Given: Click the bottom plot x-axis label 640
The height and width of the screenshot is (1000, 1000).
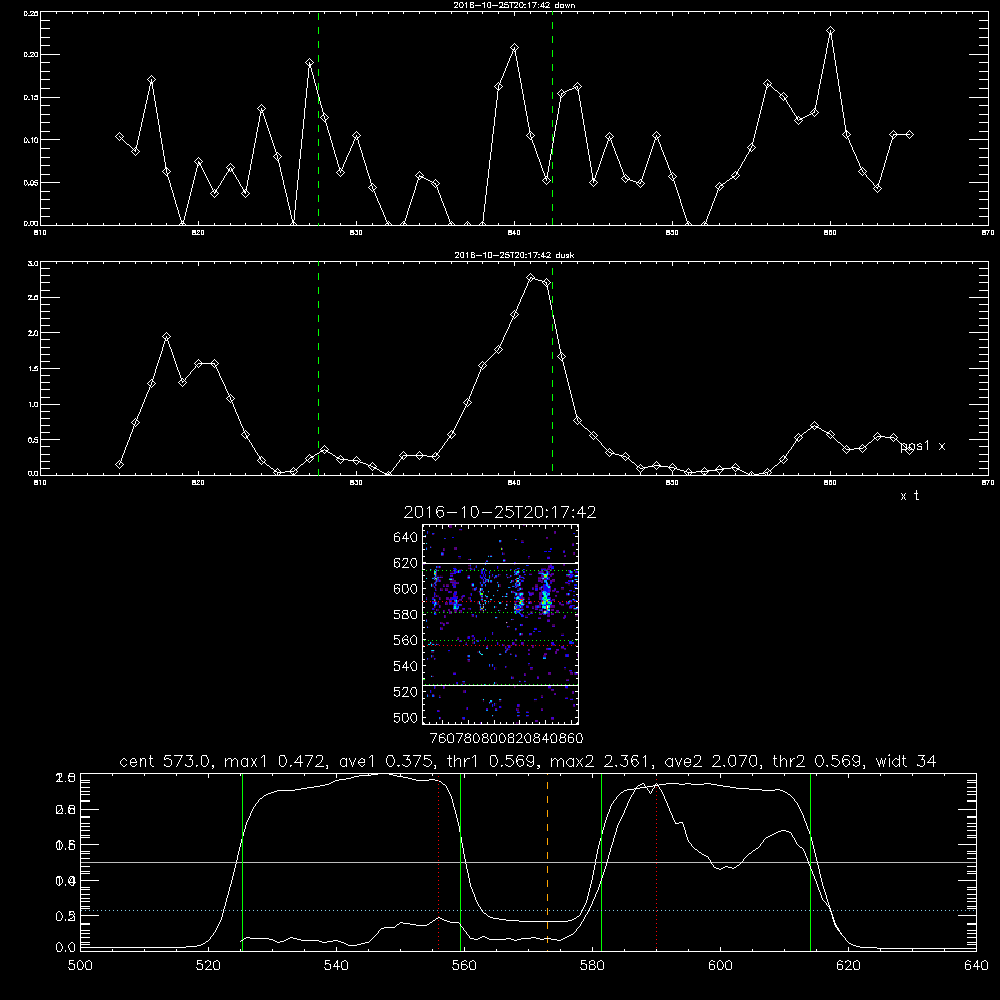Looking at the screenshot, I should [976, 966].
